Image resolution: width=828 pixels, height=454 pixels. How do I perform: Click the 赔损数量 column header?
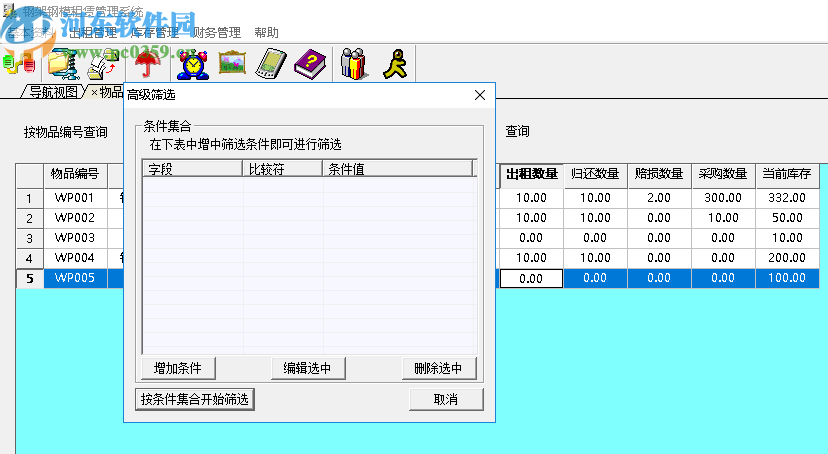[659, 174]
